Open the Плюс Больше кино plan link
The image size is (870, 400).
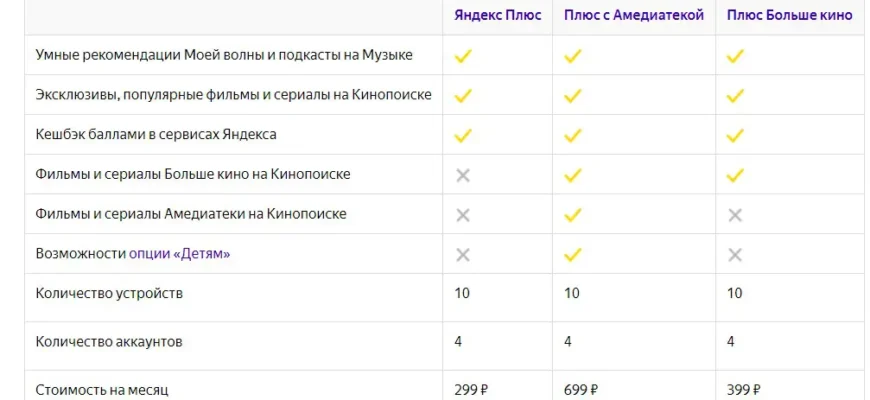[790, 15]
